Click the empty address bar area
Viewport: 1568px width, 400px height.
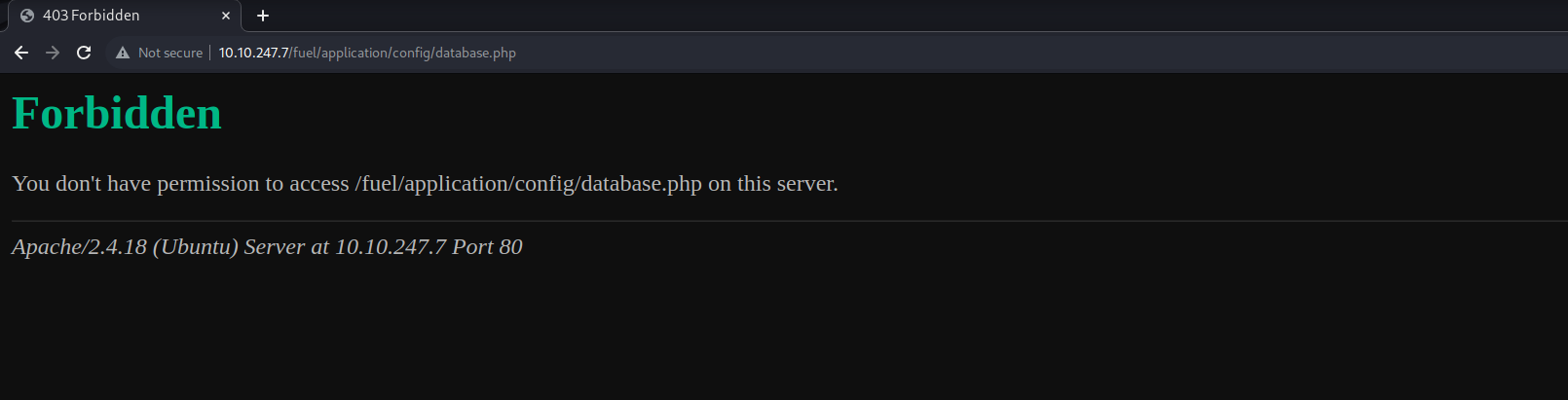pyautogui.click(x=974, y=53)
